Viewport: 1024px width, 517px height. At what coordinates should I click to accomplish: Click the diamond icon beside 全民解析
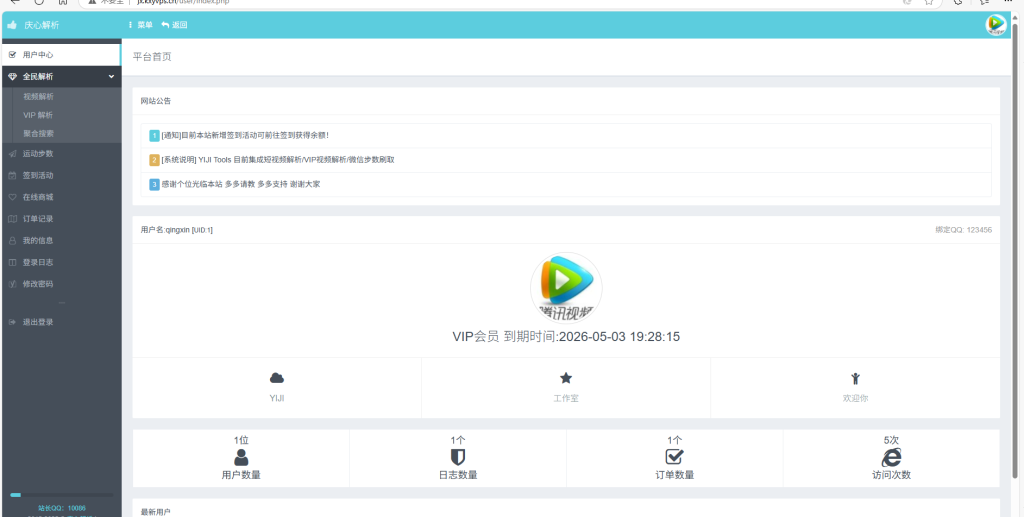point(12,76)
